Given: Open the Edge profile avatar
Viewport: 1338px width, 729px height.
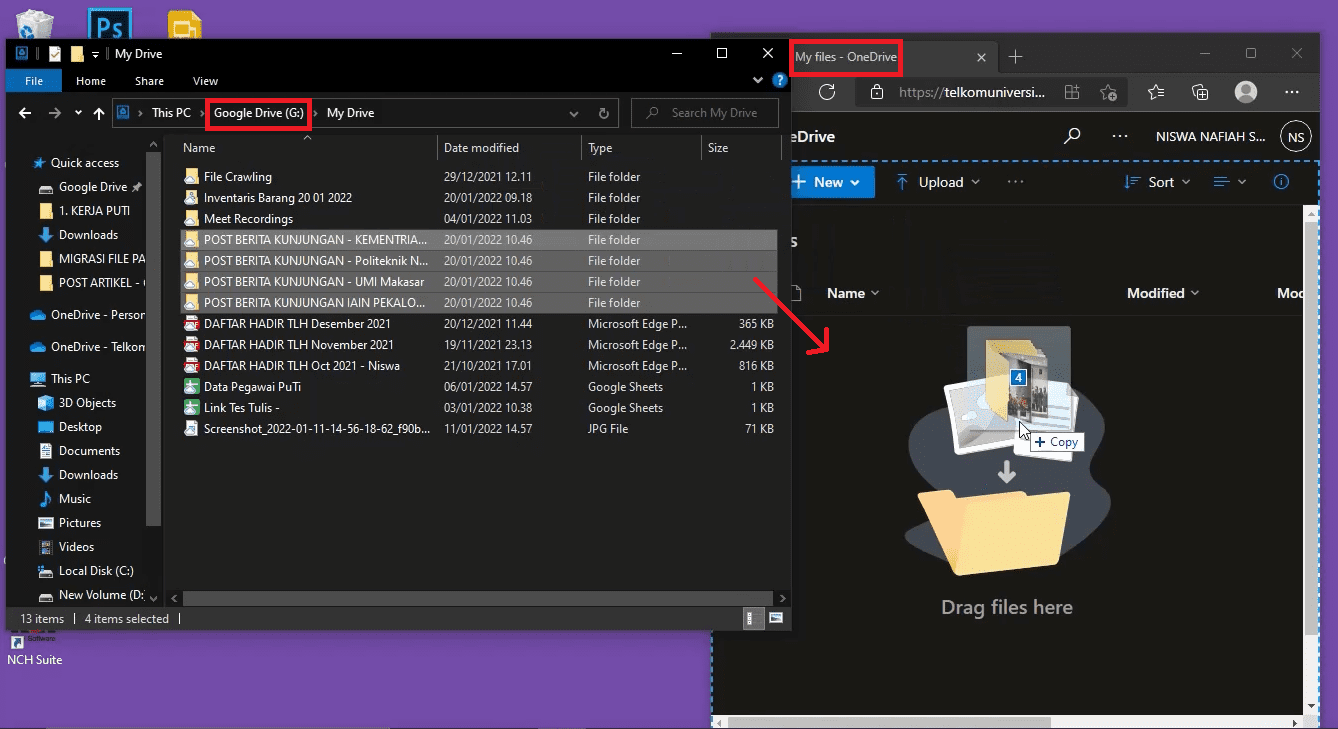Looking at the screenshot, I should [x=1246, y=92].
